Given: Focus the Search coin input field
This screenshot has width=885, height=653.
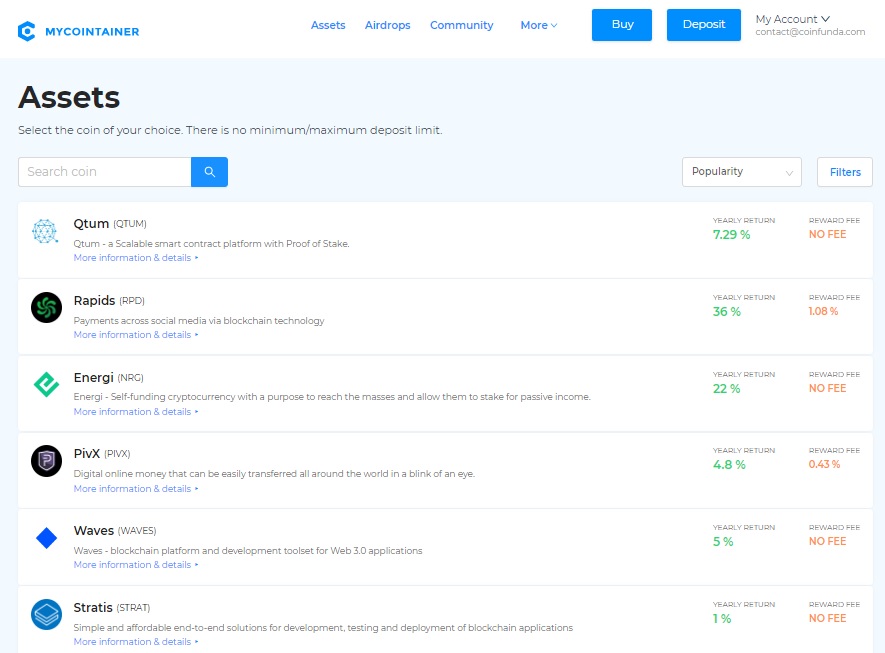Looking at the screenshot, I should point(105,172).
